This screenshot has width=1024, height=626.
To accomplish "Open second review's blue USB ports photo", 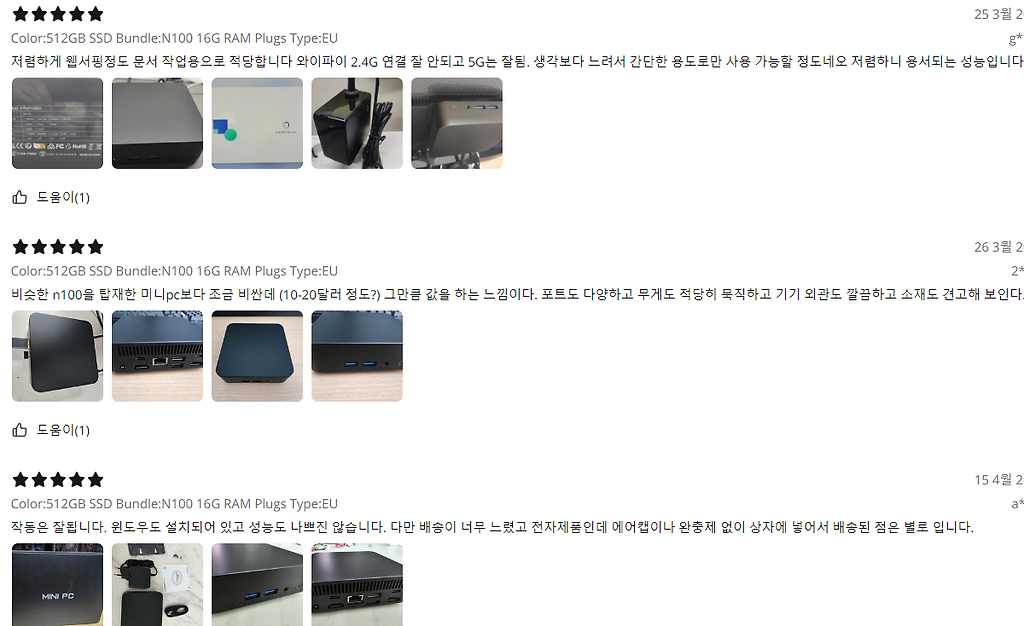I will pyautogui.click(x=357, y=356).
